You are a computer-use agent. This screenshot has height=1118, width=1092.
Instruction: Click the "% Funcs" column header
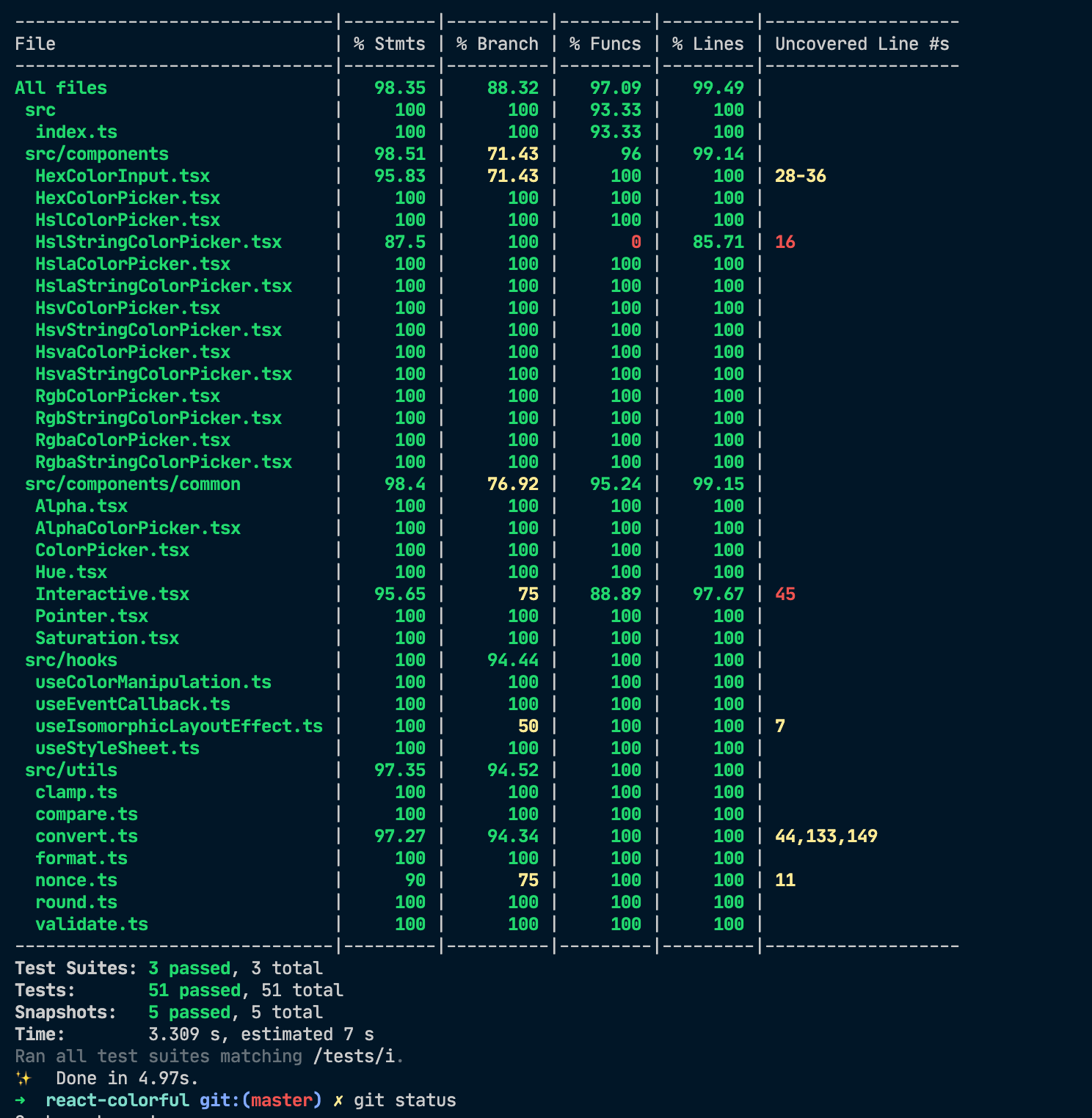click(605, 44)
